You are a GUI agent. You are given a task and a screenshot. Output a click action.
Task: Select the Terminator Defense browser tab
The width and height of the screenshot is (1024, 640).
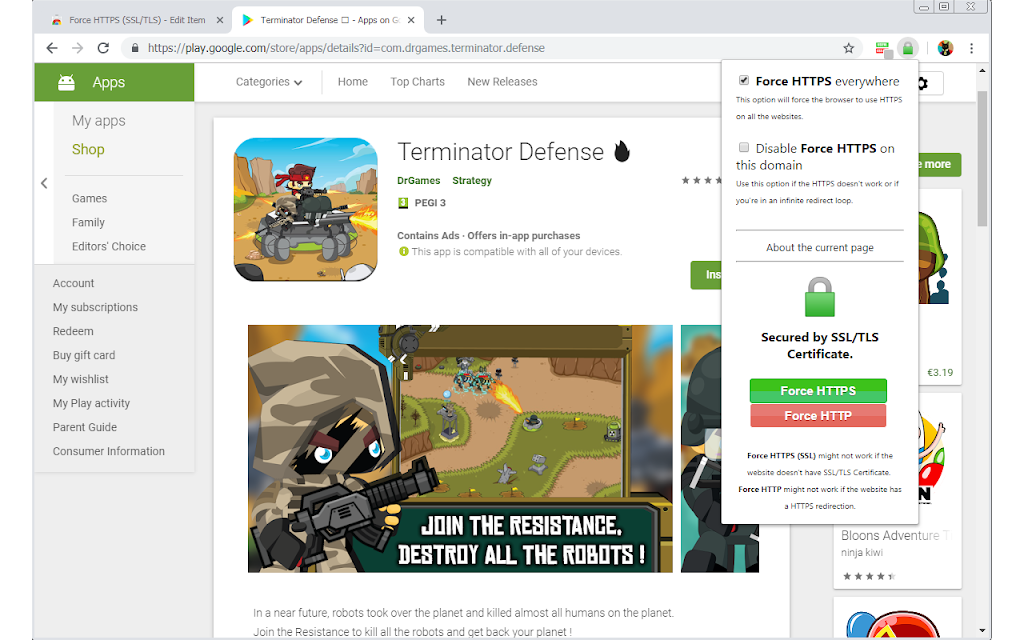[328, 20]
